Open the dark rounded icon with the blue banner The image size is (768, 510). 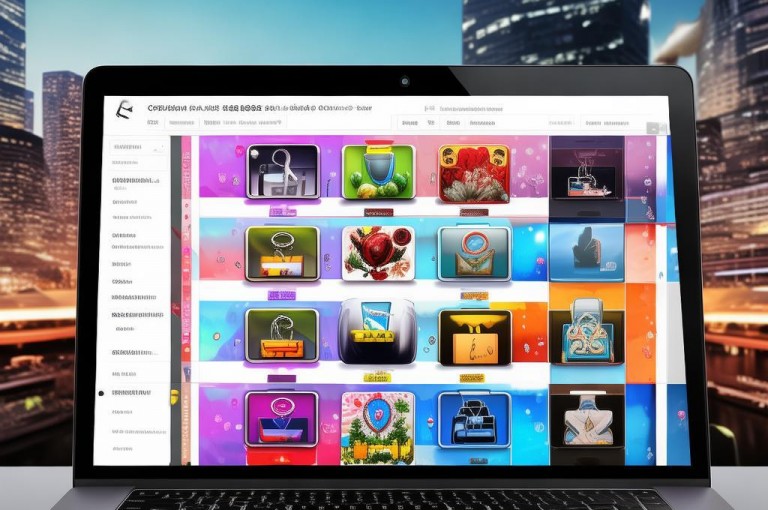(x=378, y=332)
